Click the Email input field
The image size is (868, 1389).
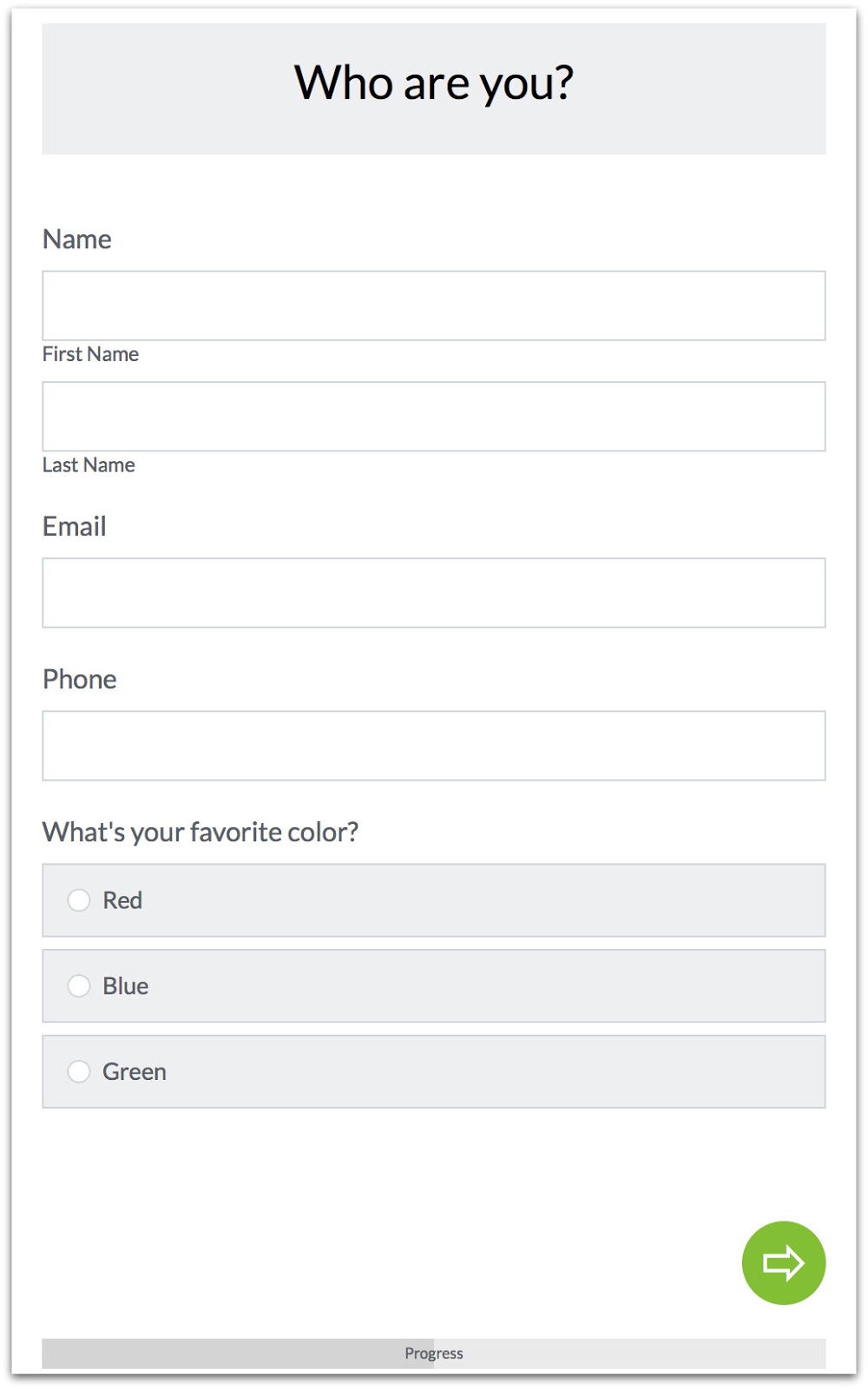click(434, 592)
